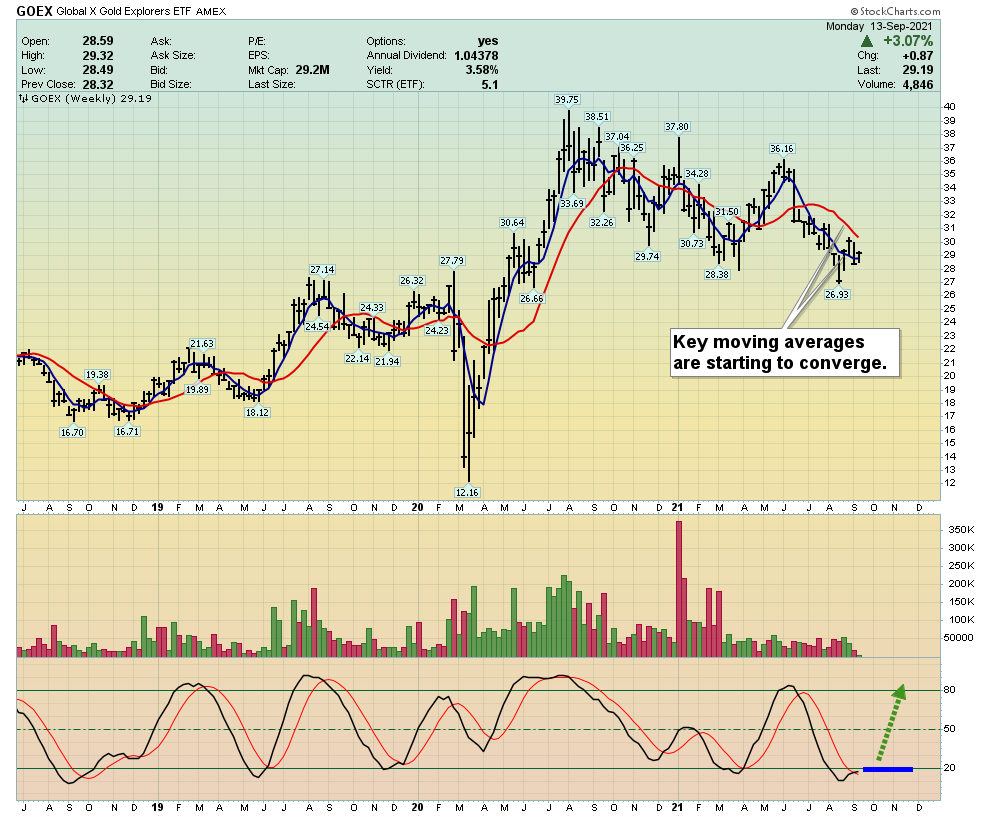This screenshot has height=817, width=990.
Task: Click the Prev Close value 28.32
Action: [x=98, y=85]
